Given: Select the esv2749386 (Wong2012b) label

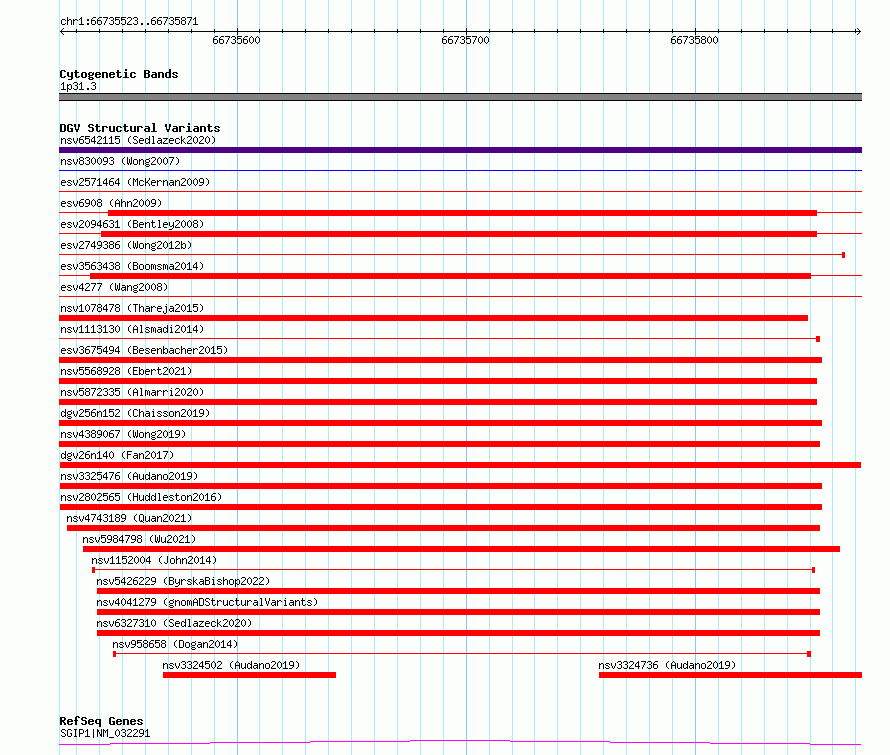Looking at the screenshot, I should [126, 245].
